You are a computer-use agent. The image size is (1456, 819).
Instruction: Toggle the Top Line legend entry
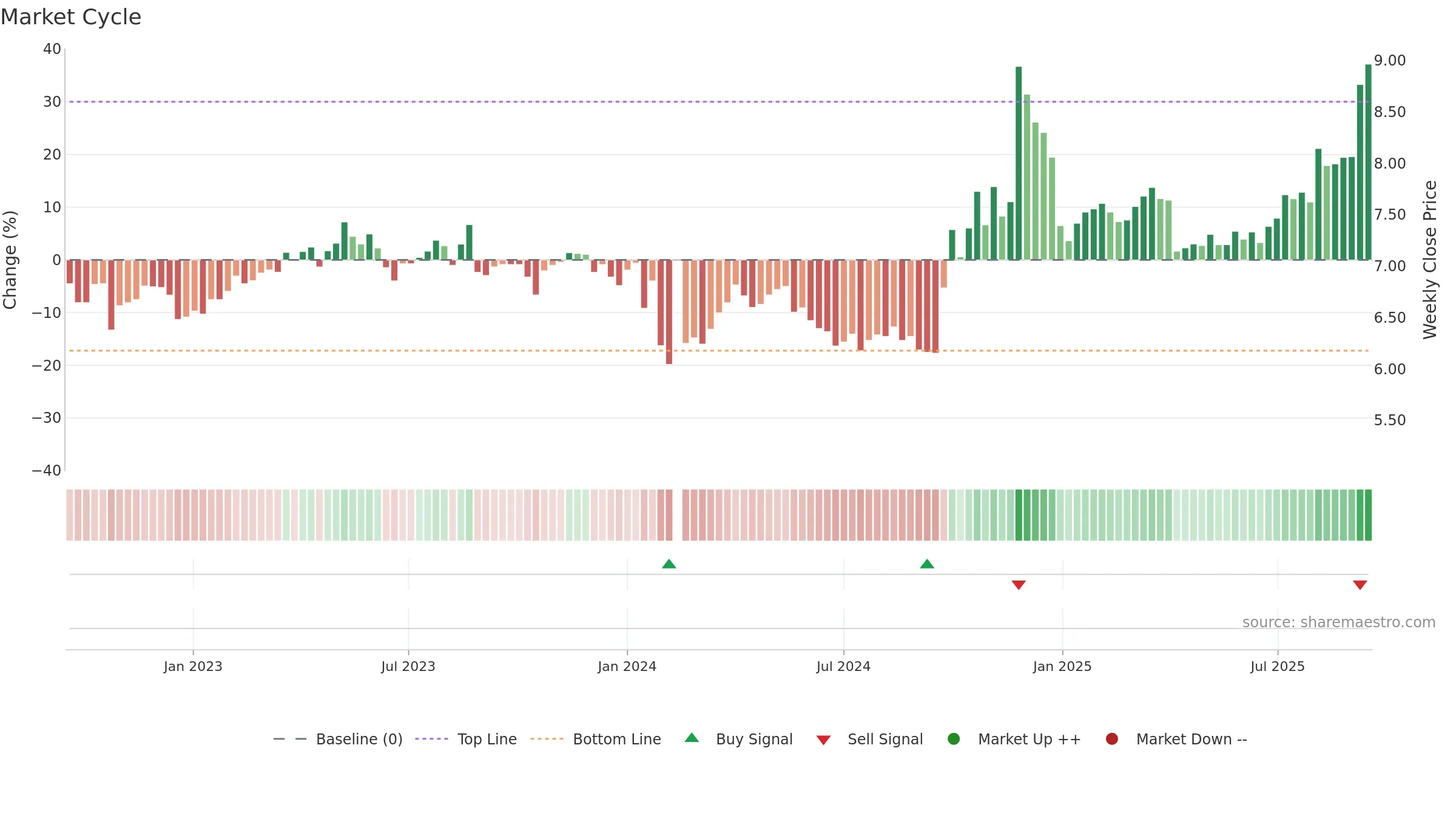click(x=466, y=739)
